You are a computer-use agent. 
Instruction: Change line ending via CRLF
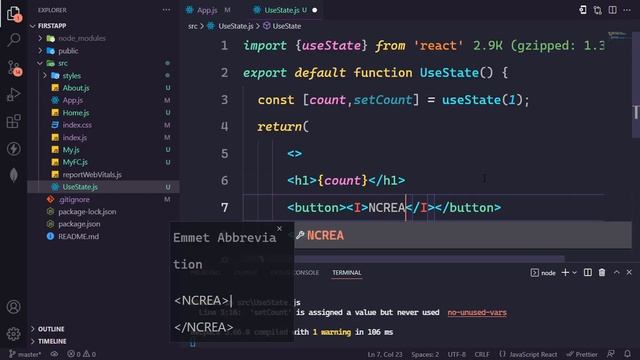[482, 354]
